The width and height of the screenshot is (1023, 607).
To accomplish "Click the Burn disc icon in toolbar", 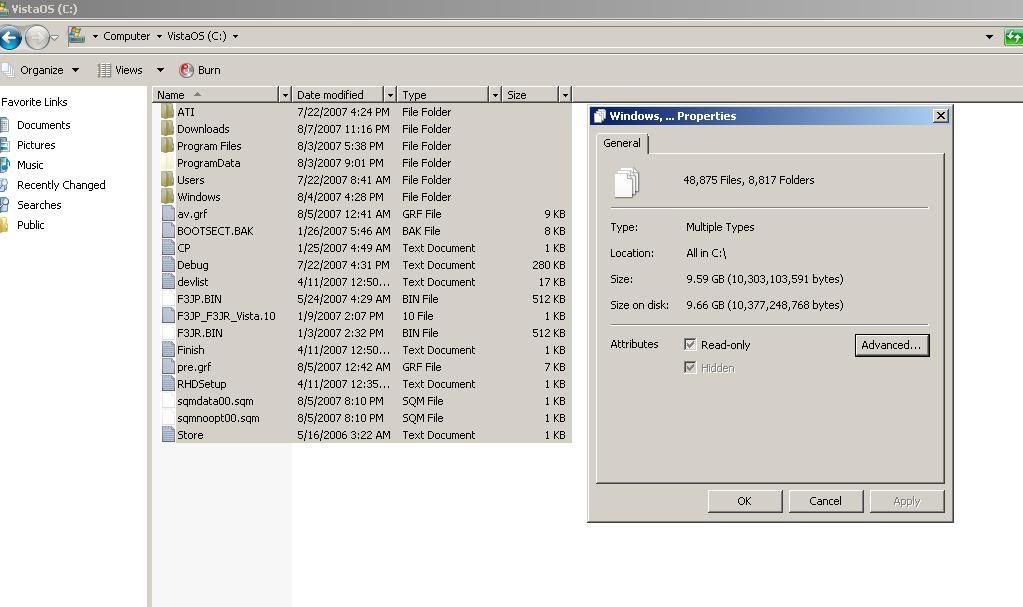I will (187, 70).
